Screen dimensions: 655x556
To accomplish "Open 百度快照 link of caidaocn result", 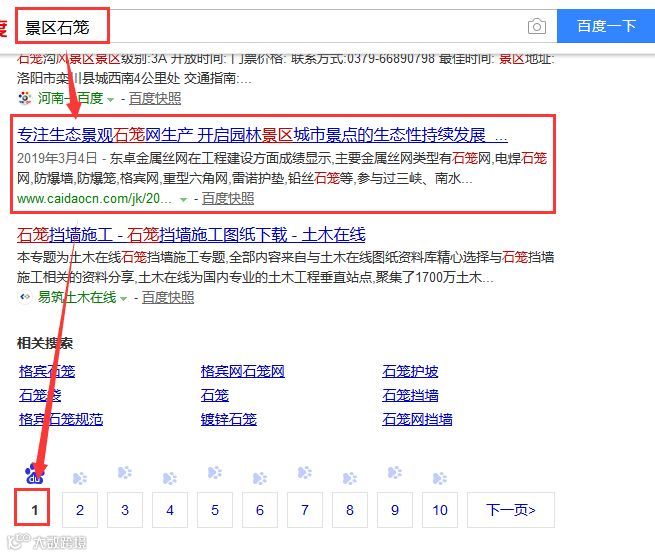I will point(228,198).
